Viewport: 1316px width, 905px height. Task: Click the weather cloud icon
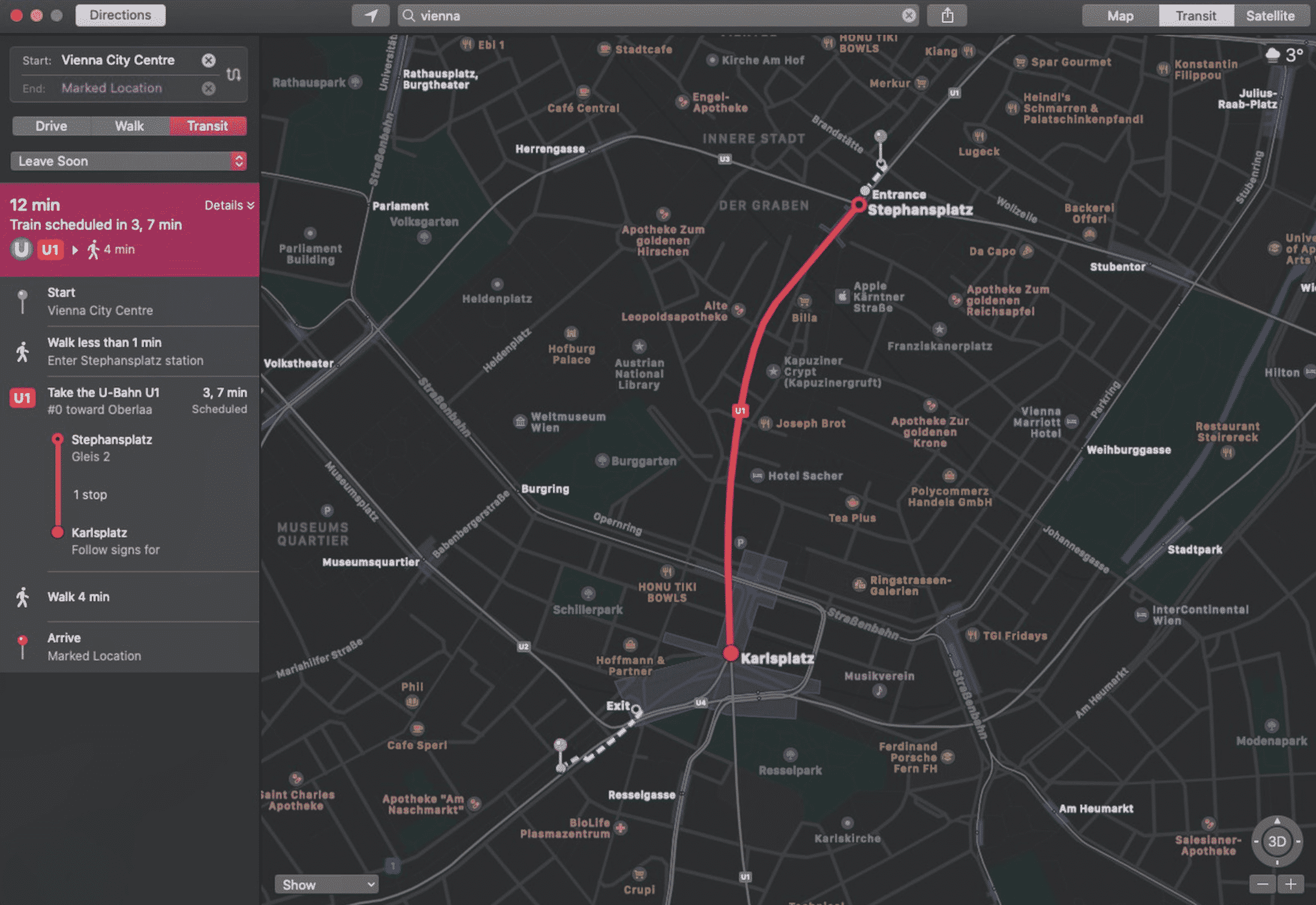[x=1272, y=55]
